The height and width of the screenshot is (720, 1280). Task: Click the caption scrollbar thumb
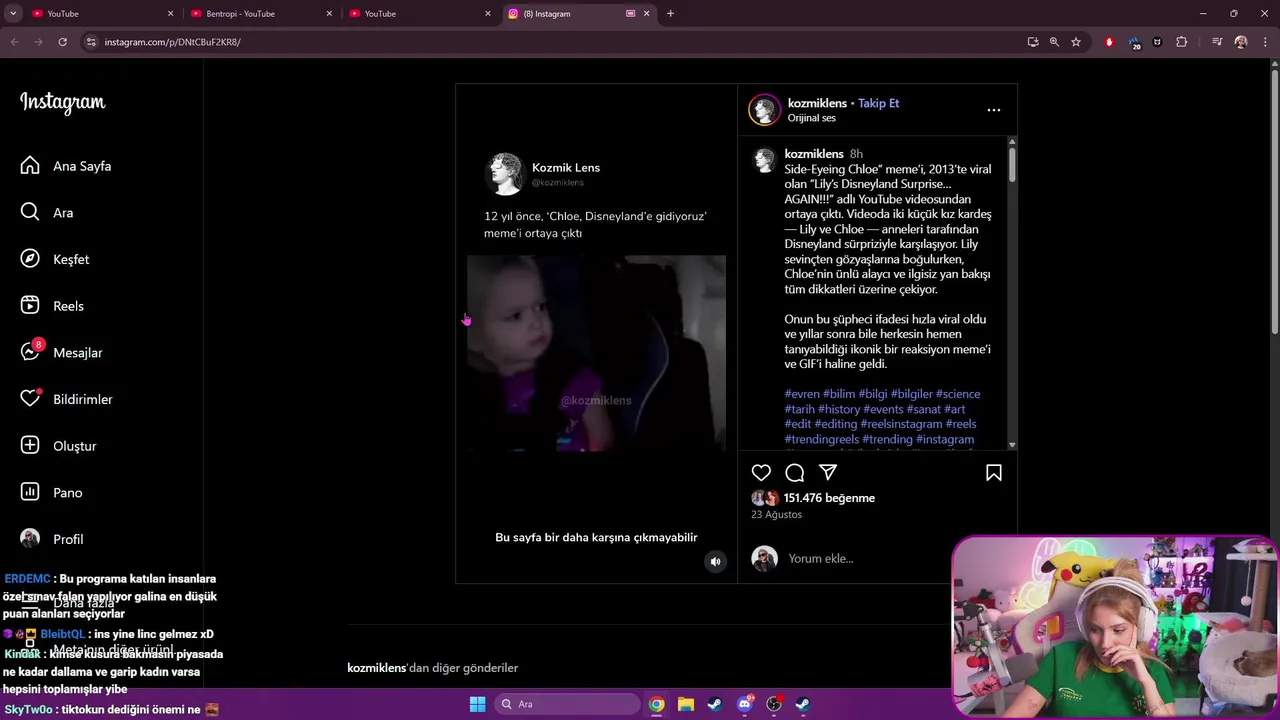1012,163
